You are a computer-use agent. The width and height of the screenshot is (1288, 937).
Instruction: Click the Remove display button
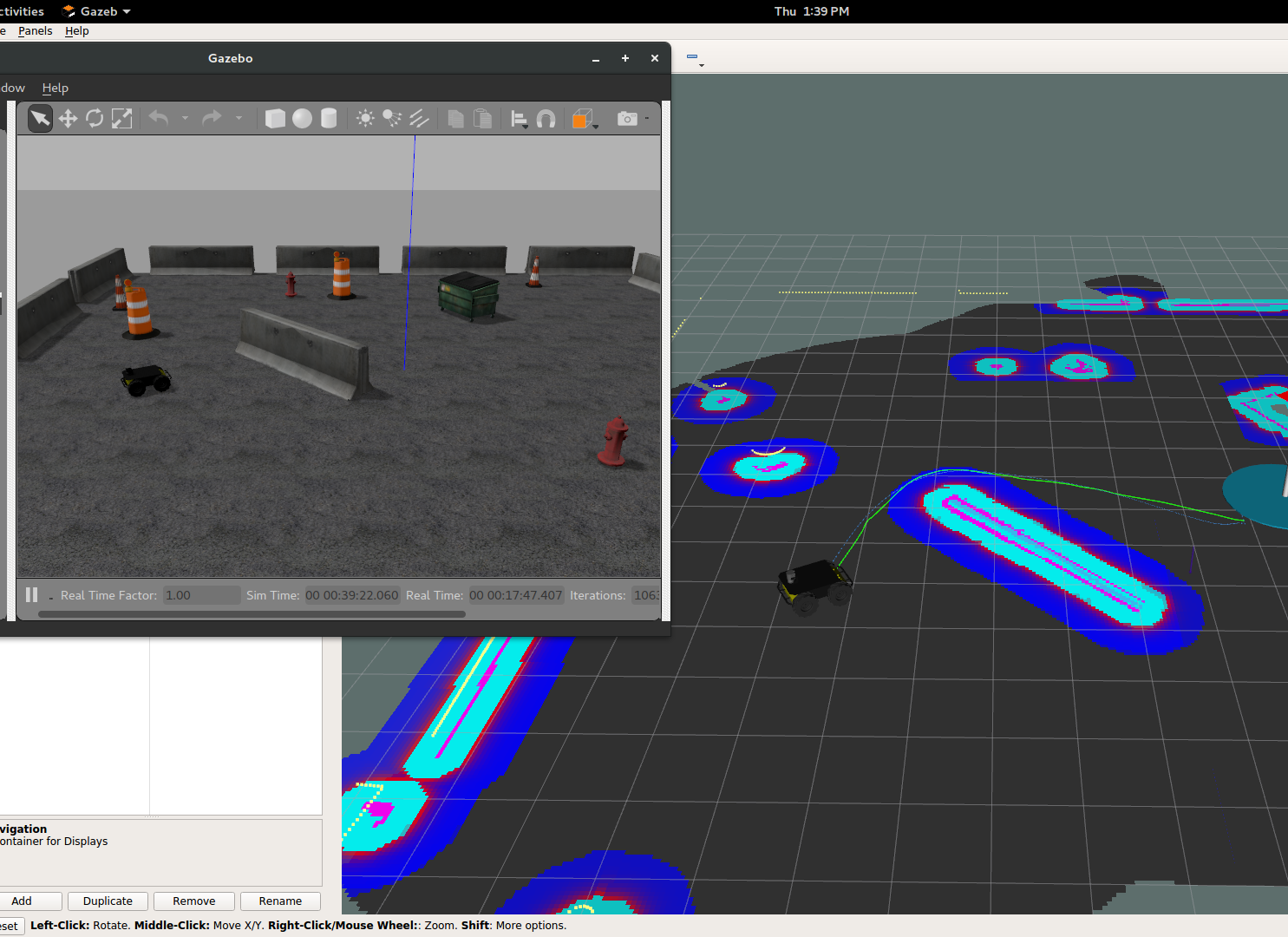[194, 901]
